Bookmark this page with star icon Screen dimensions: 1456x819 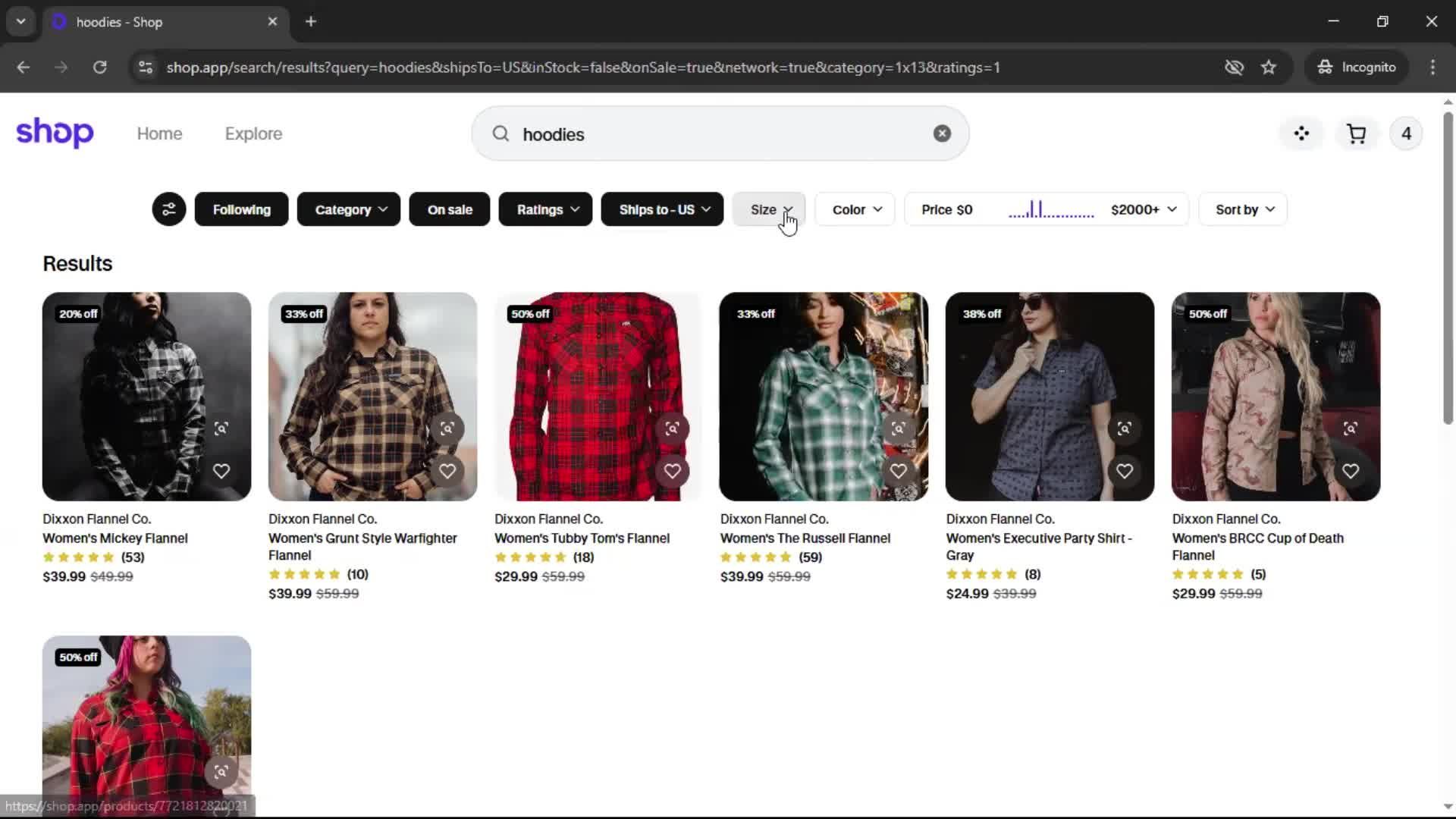click(1269, 67)
